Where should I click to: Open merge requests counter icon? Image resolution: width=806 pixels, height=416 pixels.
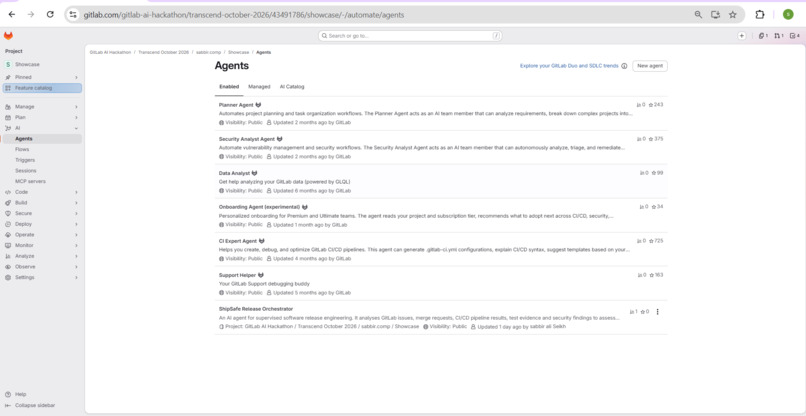[779, 36]
